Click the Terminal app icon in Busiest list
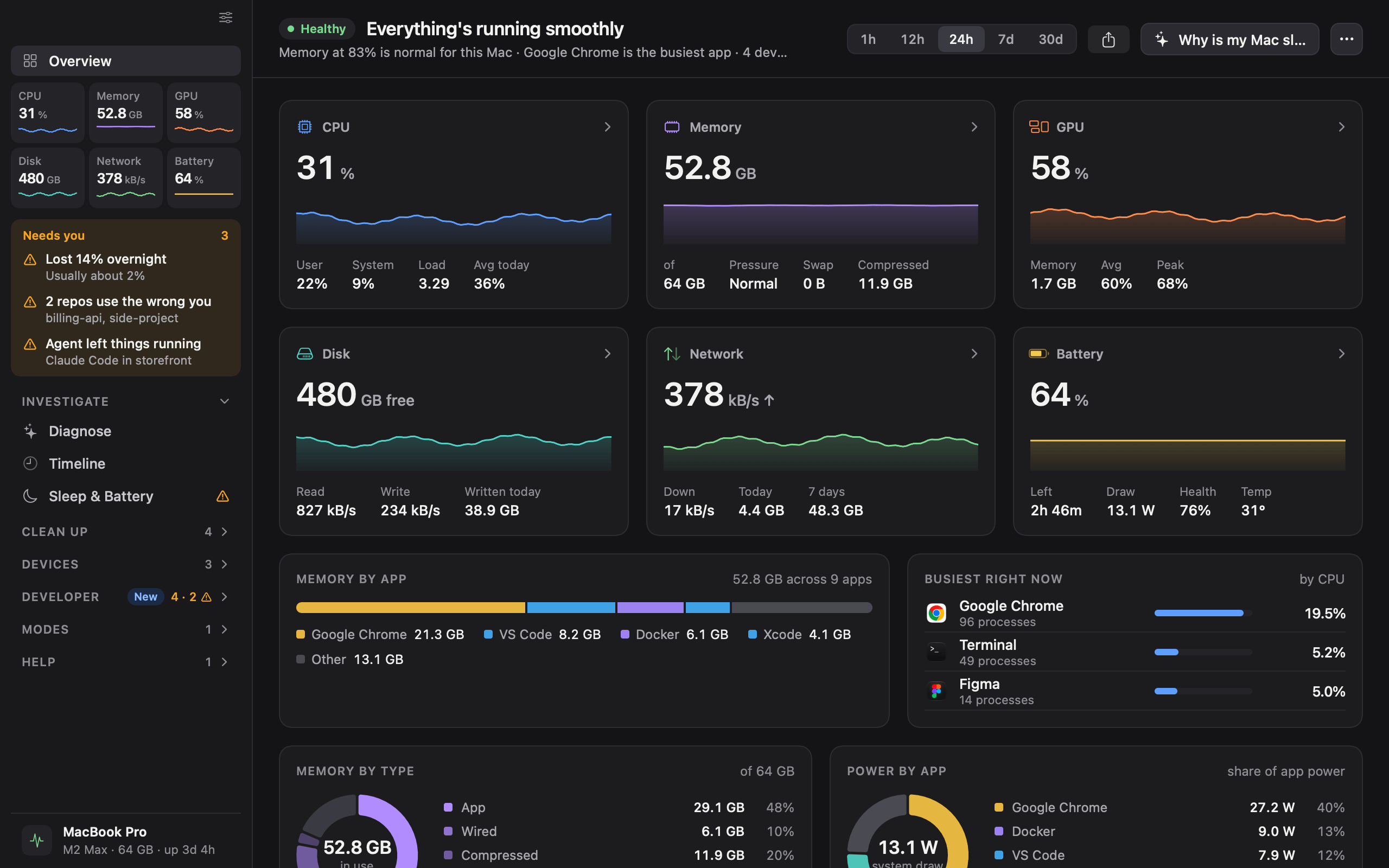This screenshot has height=868, width=1389. pyautogui.click(x=936, y=652)
